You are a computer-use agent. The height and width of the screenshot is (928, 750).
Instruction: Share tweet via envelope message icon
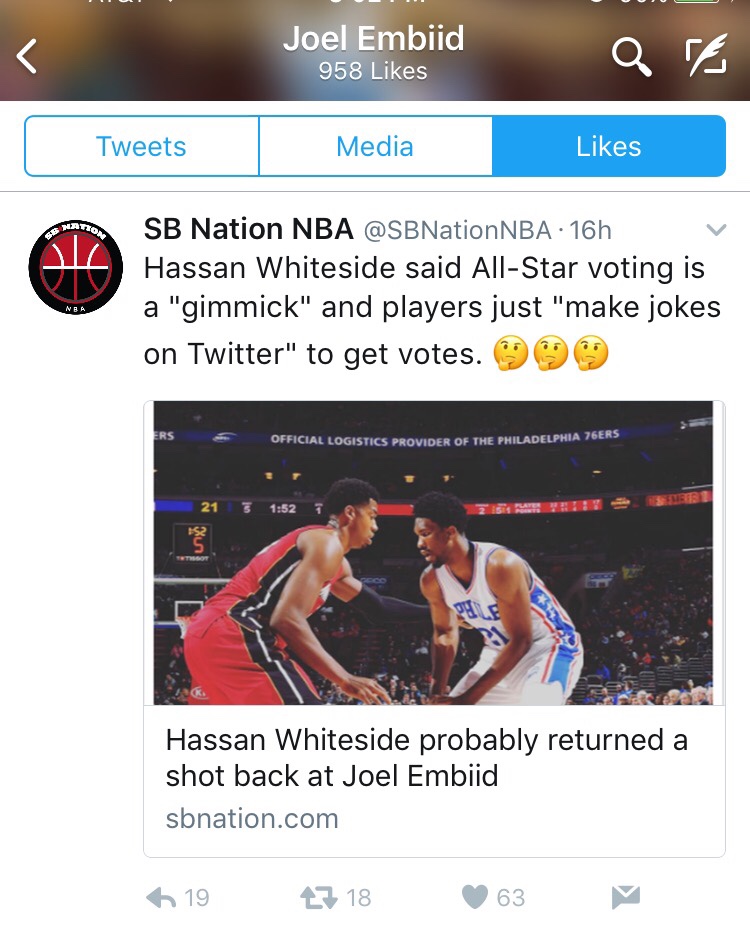click(625, 897)
